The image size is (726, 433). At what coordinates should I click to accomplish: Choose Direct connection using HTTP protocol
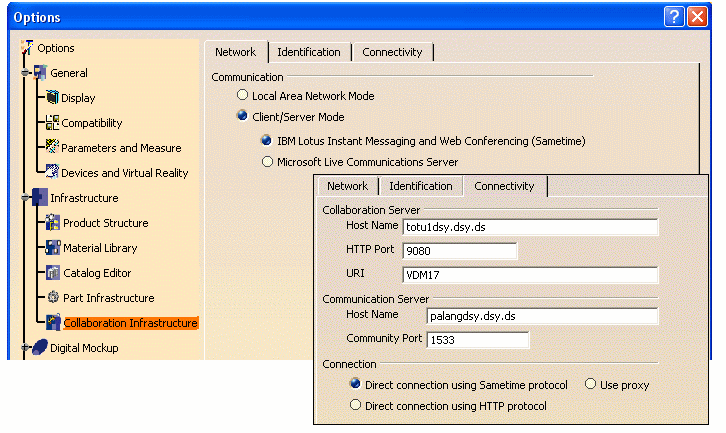coord(355,406)
